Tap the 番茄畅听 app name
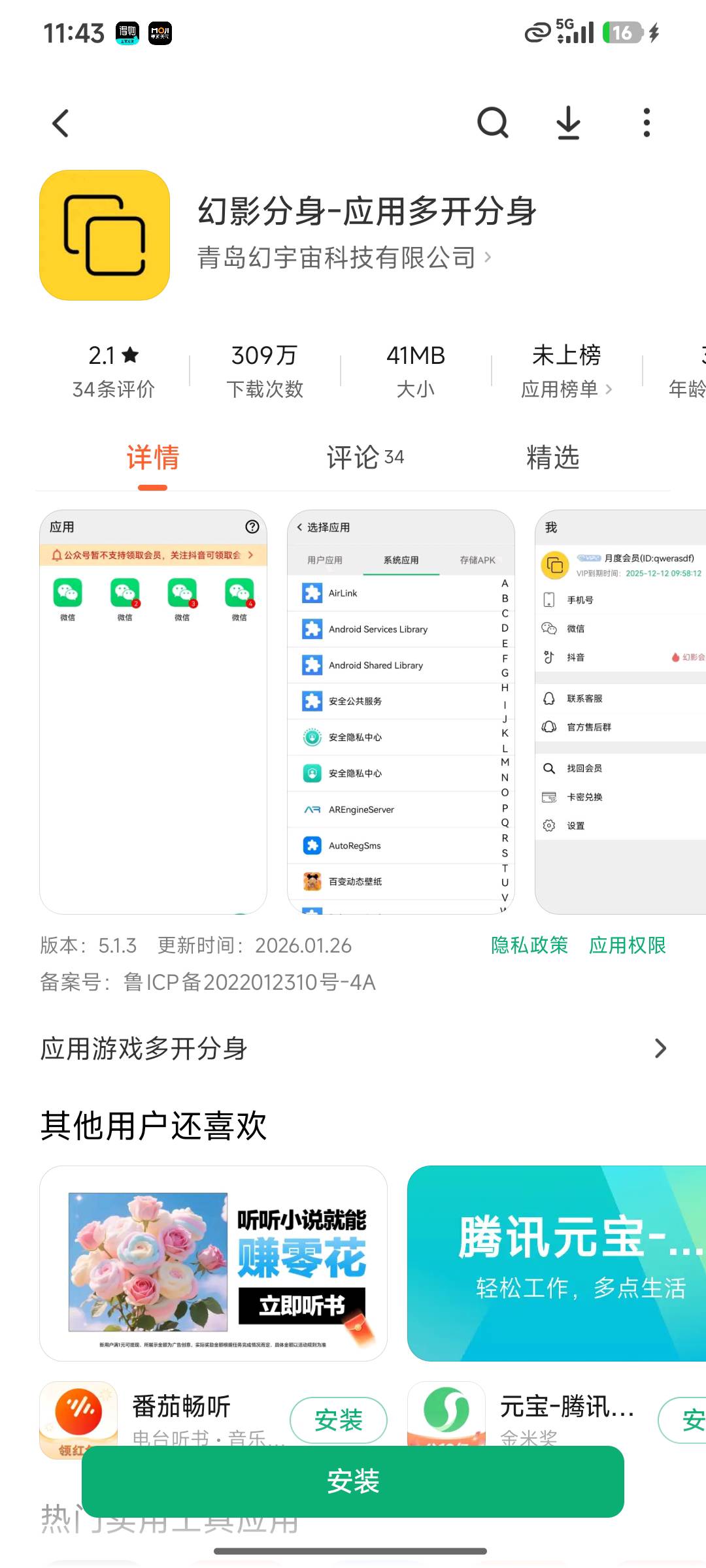This screenshot has height=1568, width=706. (181, 1406)
